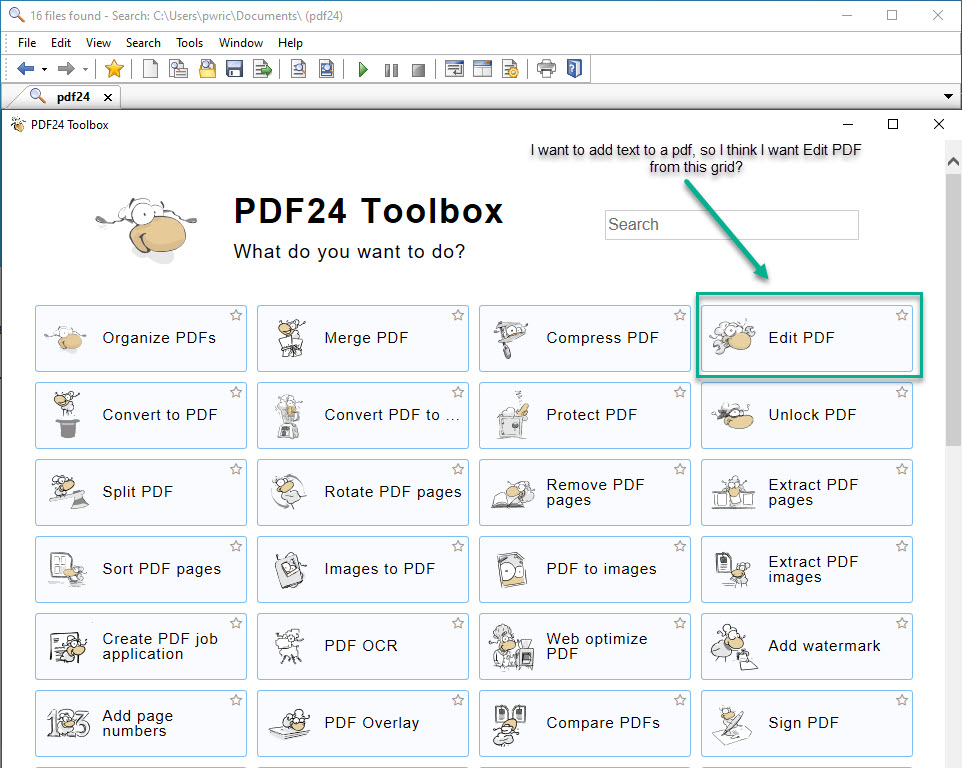Favorite the Edit PDF tile star

(x=902, y=315)
